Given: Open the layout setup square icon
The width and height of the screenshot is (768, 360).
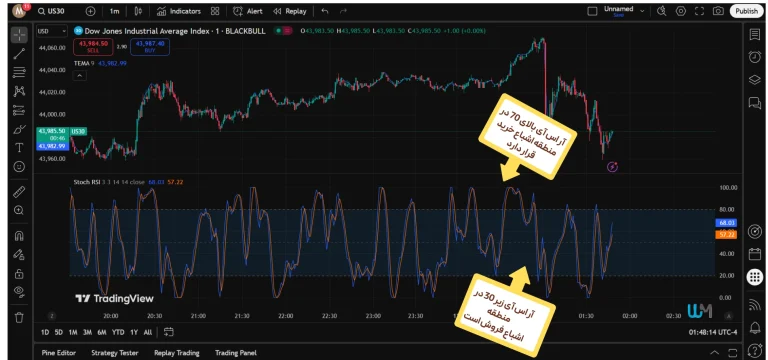Looking at the screenshot, I should (592, 11).
